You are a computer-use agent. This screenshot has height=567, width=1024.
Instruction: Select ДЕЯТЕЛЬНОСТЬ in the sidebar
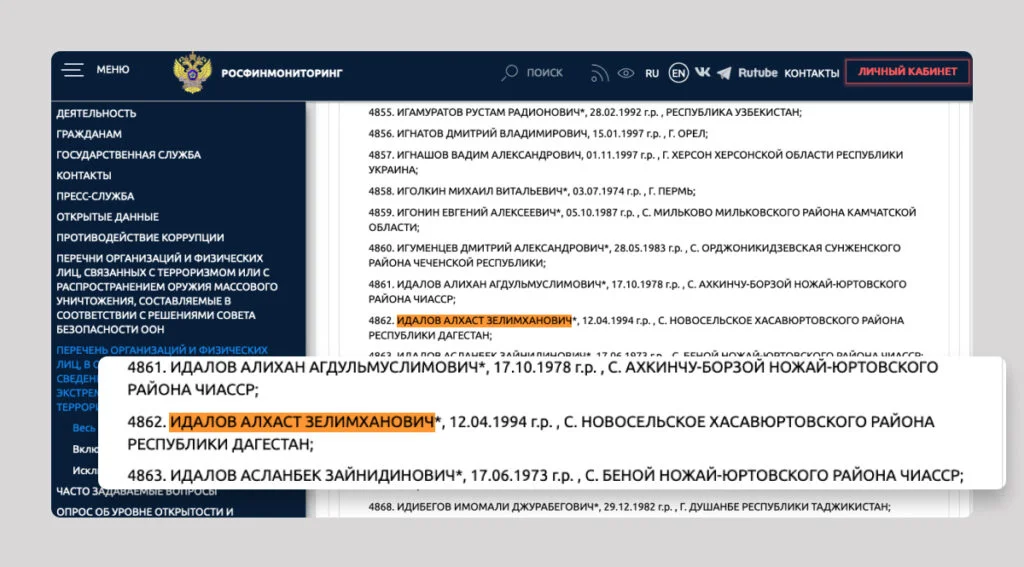coord(97,113)
